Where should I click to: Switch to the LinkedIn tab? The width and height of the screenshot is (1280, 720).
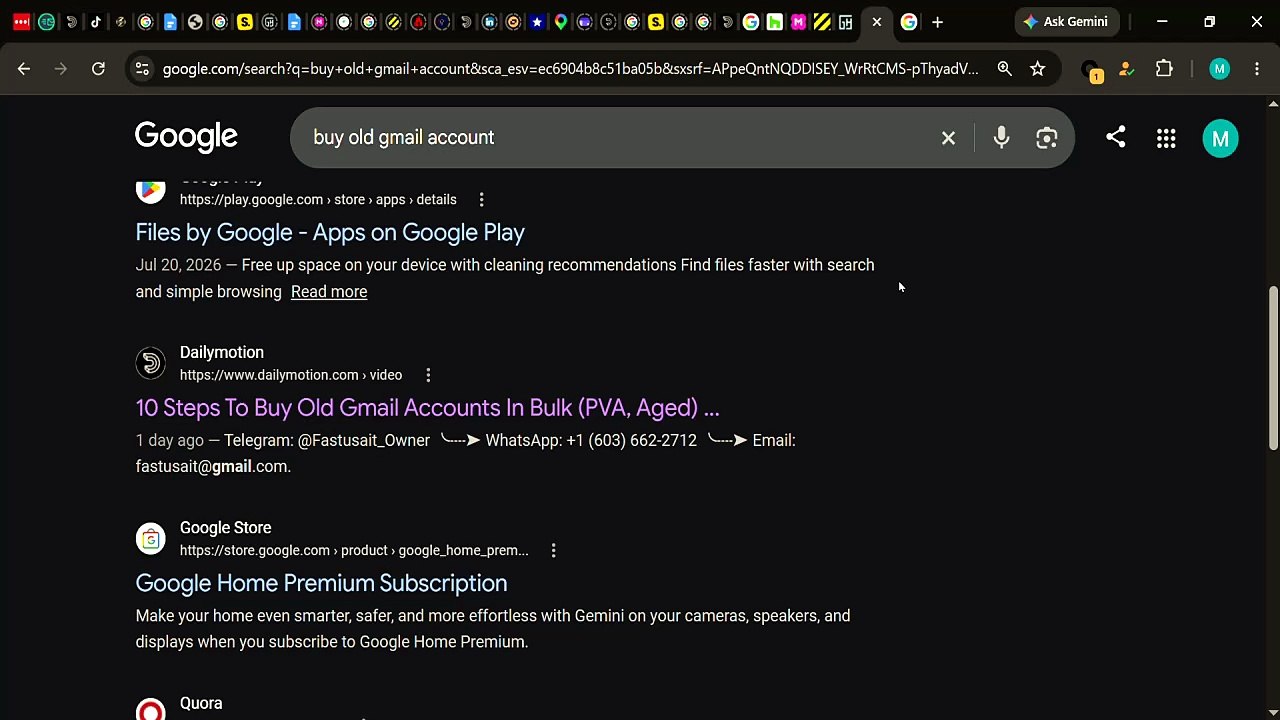[x=489, y=22]
